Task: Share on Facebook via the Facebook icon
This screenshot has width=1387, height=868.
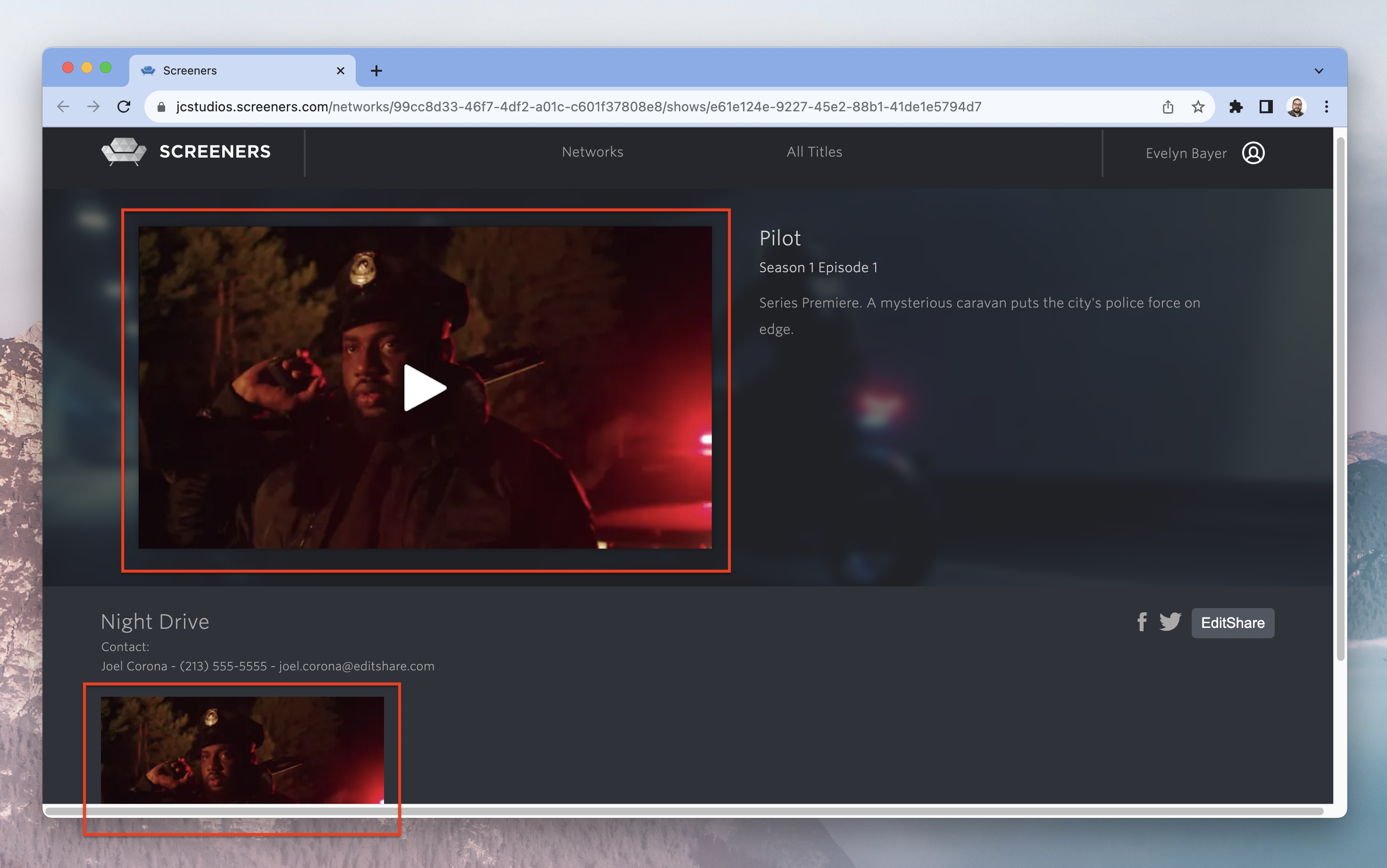Action: (x=1142, y=622)
